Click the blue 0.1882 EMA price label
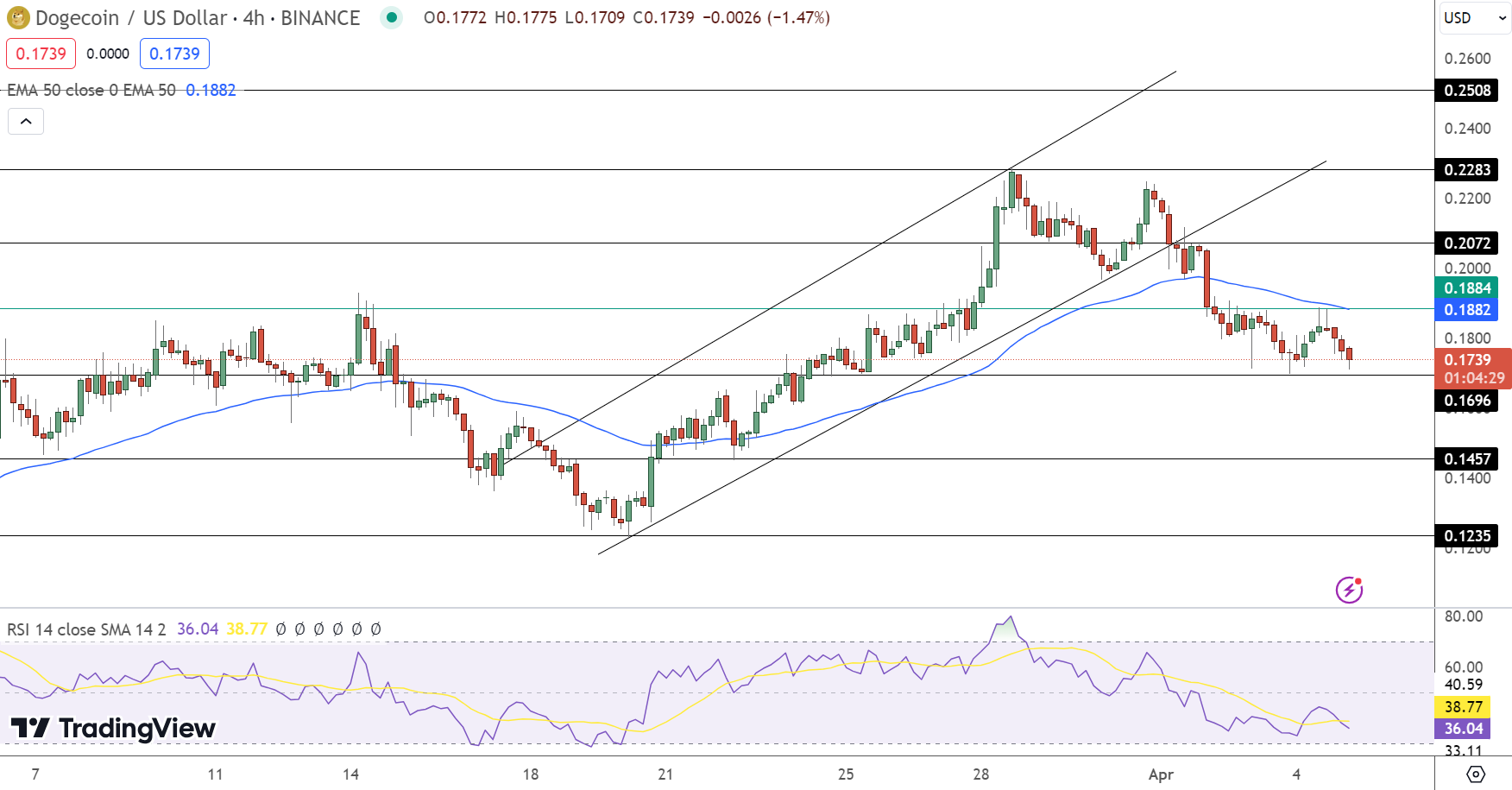 point(1466,310)
